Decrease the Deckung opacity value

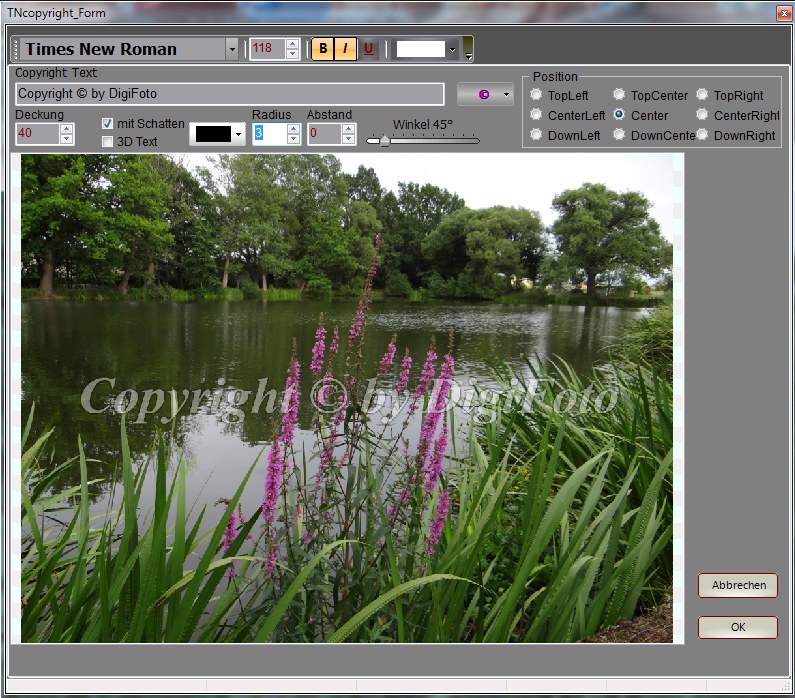point(66,139)
